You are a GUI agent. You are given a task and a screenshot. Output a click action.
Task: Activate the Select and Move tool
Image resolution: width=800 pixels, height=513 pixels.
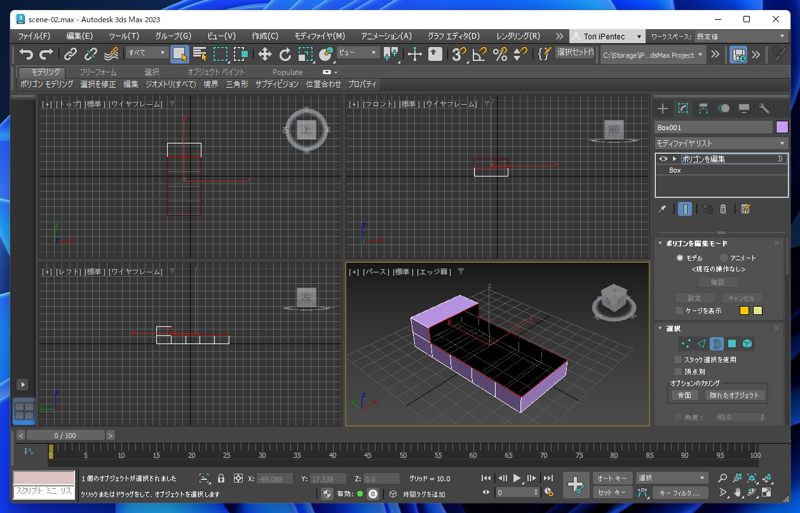pyautogui.click(x=264, y=54)
